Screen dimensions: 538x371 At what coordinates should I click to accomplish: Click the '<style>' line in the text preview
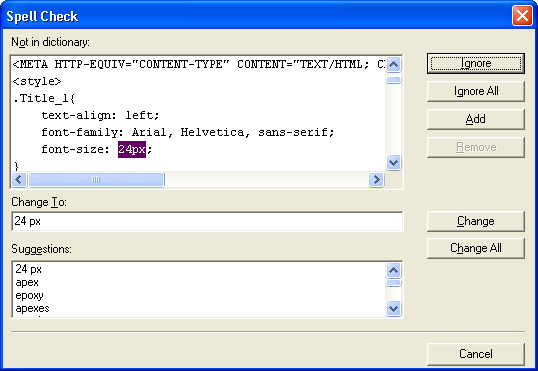coord(37,82)
